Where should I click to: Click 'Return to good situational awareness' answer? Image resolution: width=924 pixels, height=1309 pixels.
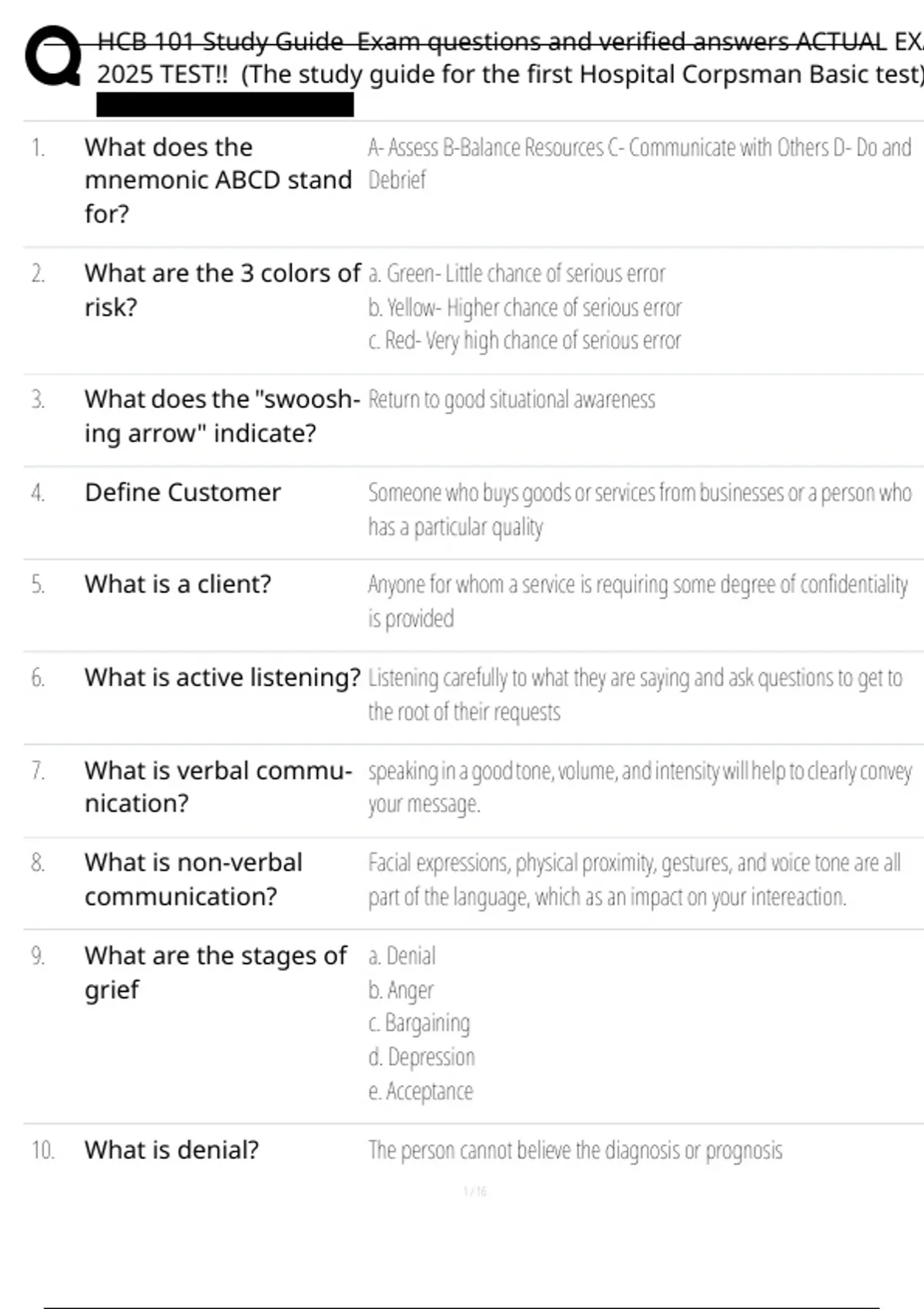coord(511,400)
